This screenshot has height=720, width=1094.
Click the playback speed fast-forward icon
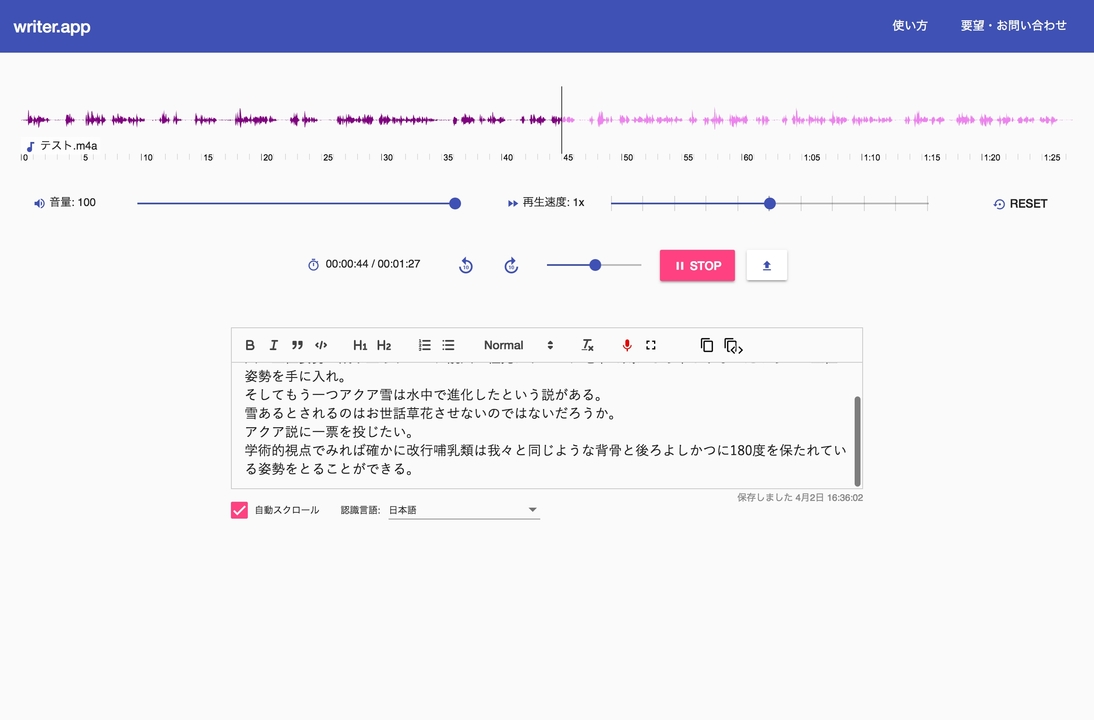(x=513, y=203)
